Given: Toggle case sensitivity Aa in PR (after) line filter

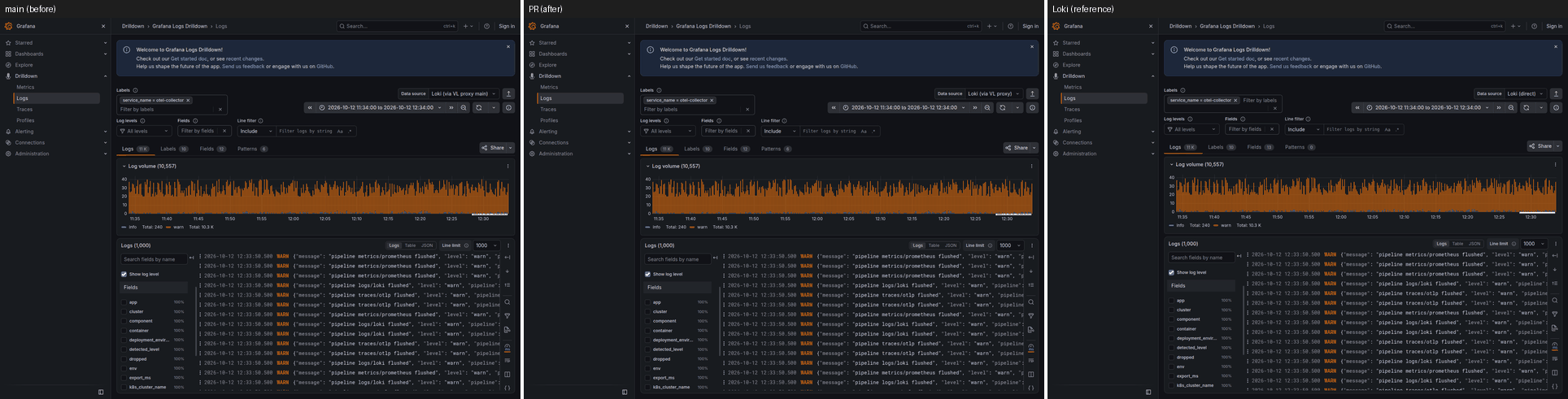Looking at the screenshot, I should tap(864, 131).
